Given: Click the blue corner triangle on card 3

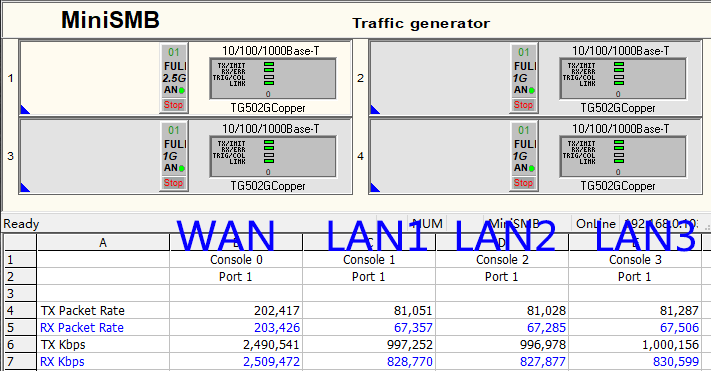Looking at the screenshot, I should point(24,187).
